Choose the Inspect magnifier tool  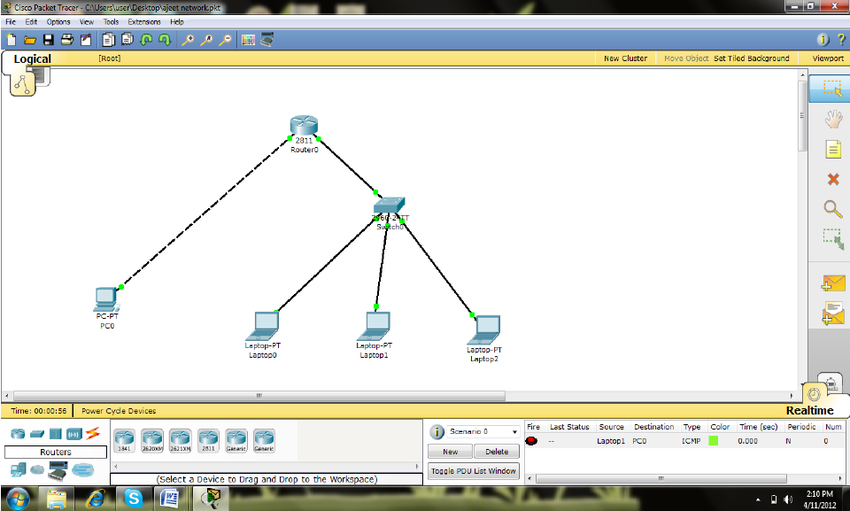pos(833,209)
